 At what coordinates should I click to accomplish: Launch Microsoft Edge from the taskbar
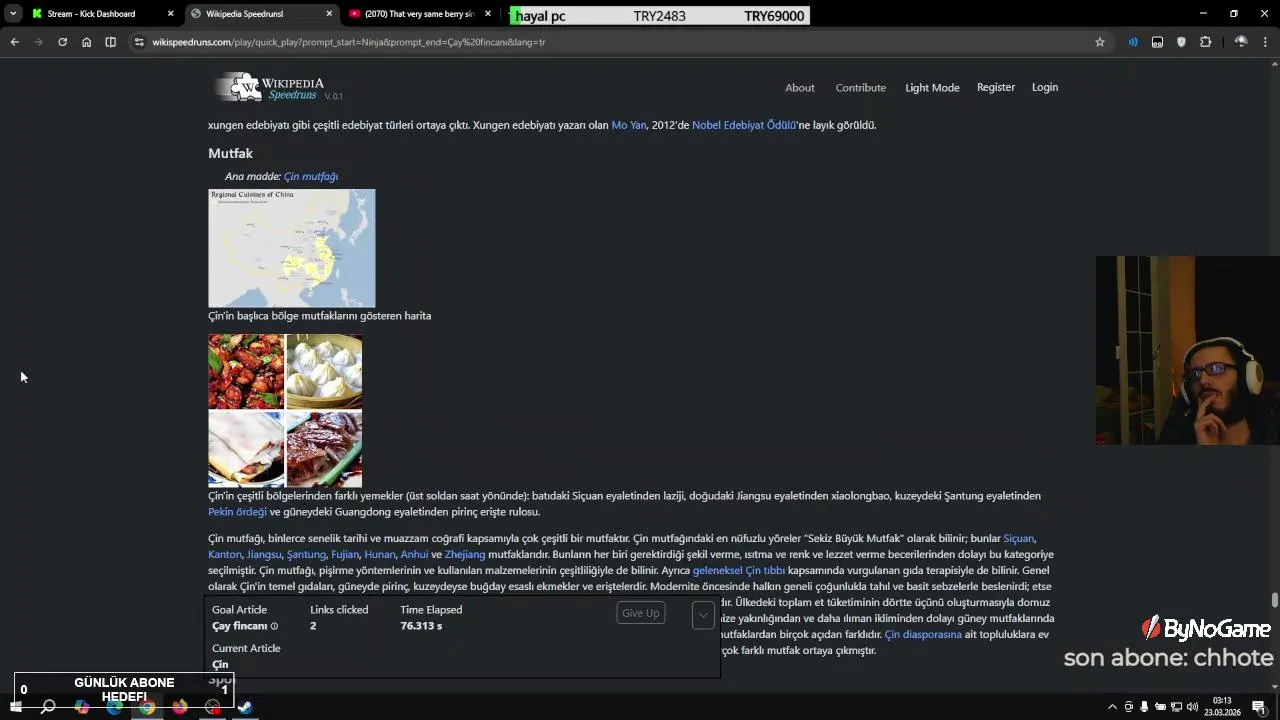(x=114, y=707)
